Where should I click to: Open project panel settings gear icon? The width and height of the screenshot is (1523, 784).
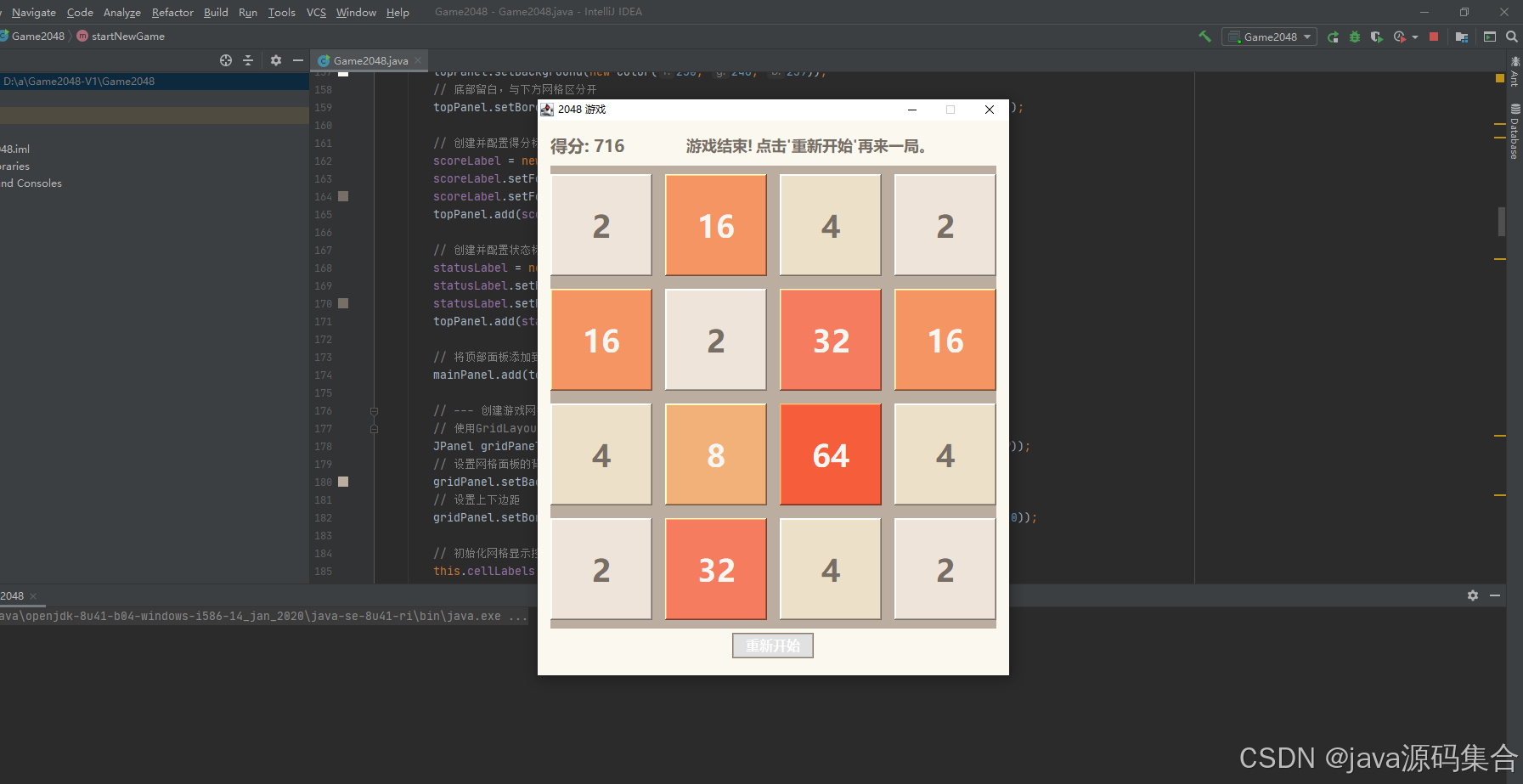(275, 60)
